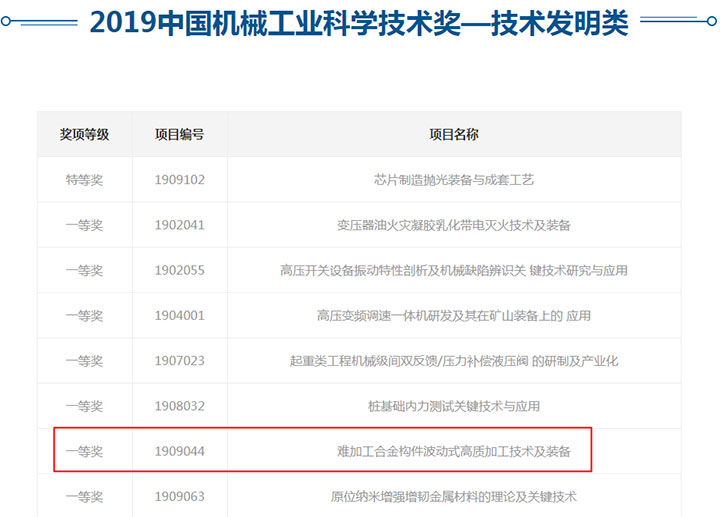The width and height of the screenshot is (720, 517).
Task: Click the 项目名称 column header
Action: pyautogui.click(x=454, y=135)
